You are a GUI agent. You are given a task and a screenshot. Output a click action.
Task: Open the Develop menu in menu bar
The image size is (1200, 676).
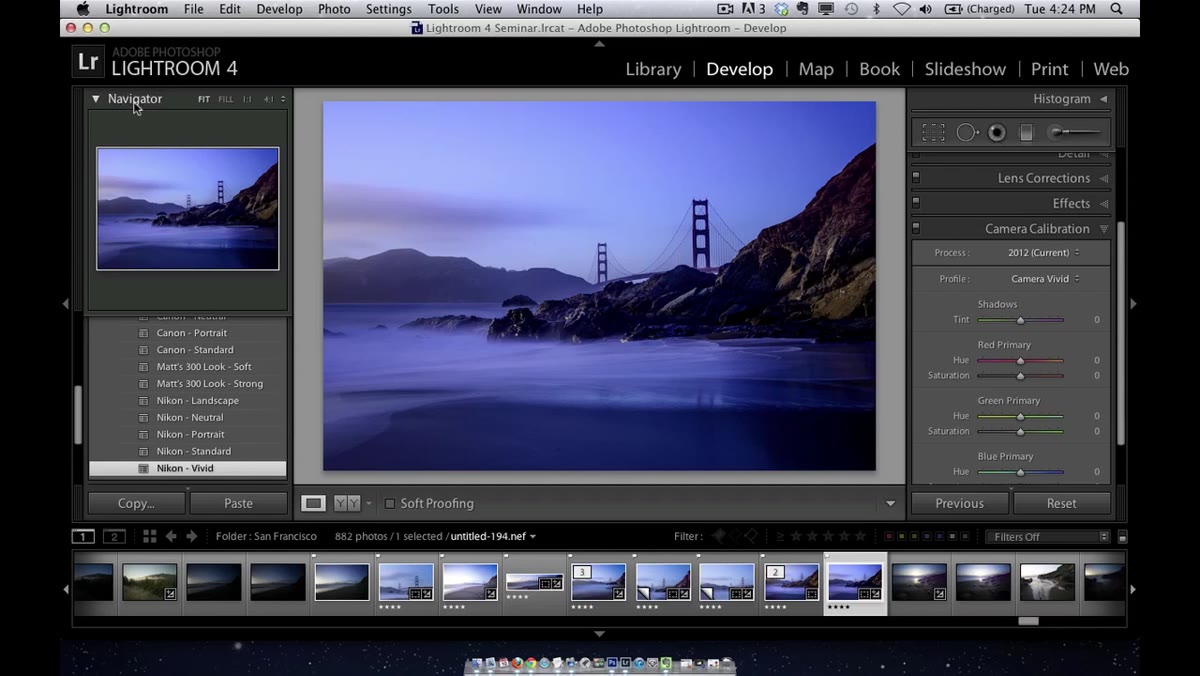coord(279,9)
